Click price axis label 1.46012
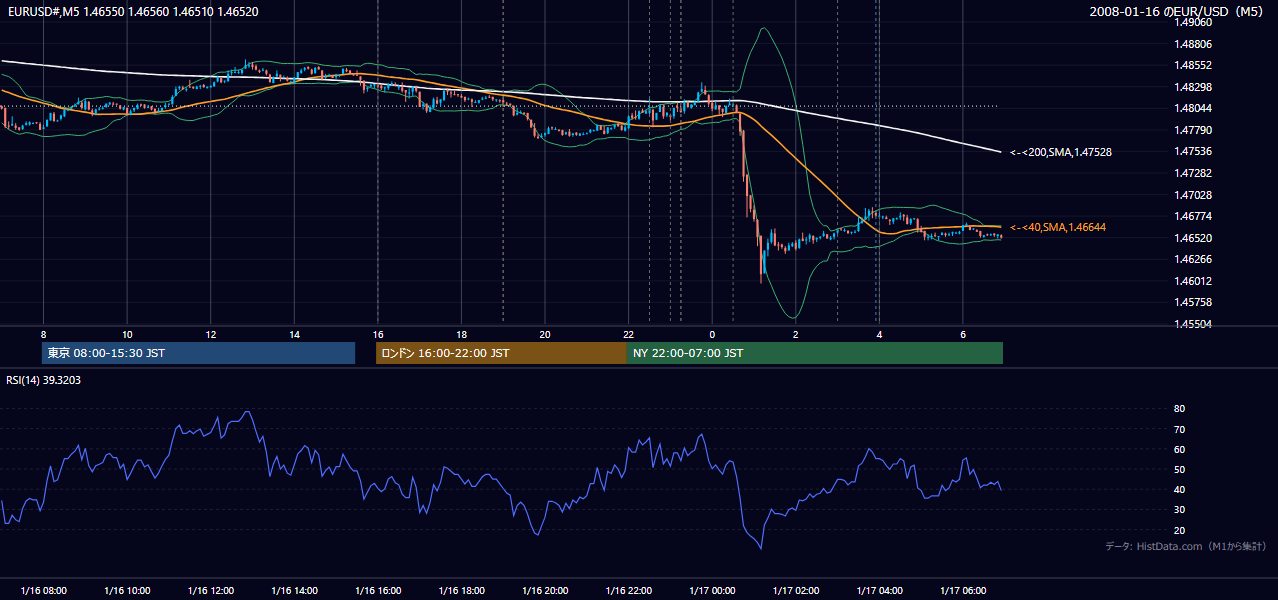Image resolution: width=1278 pixels, height=600 pixels. 1193,281
